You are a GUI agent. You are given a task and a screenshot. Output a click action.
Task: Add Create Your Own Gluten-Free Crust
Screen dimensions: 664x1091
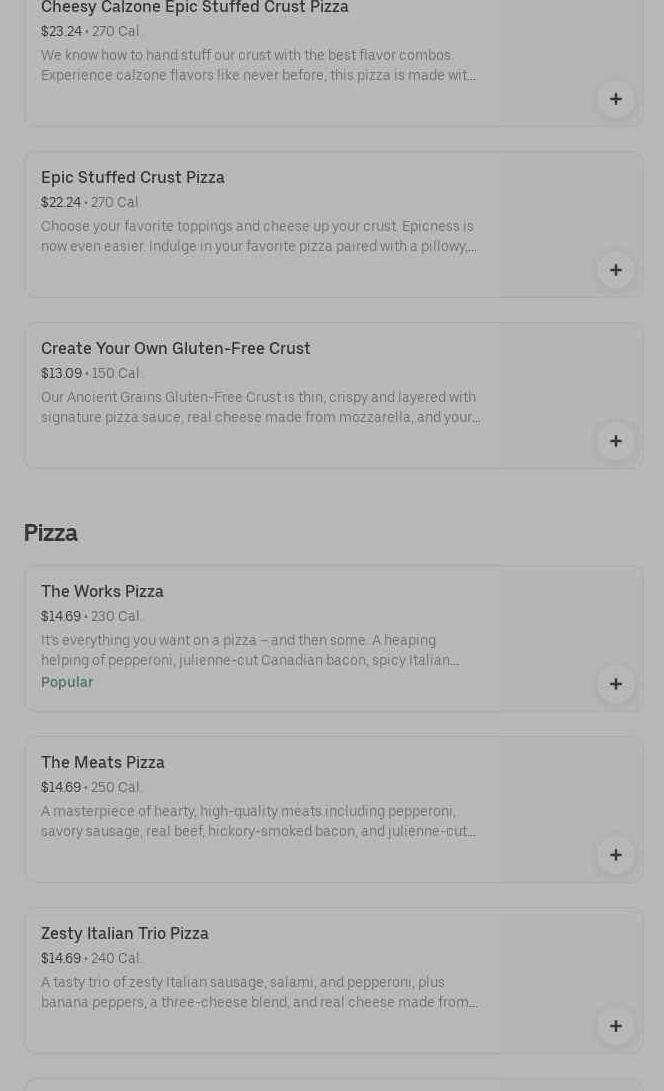(616, 441)
